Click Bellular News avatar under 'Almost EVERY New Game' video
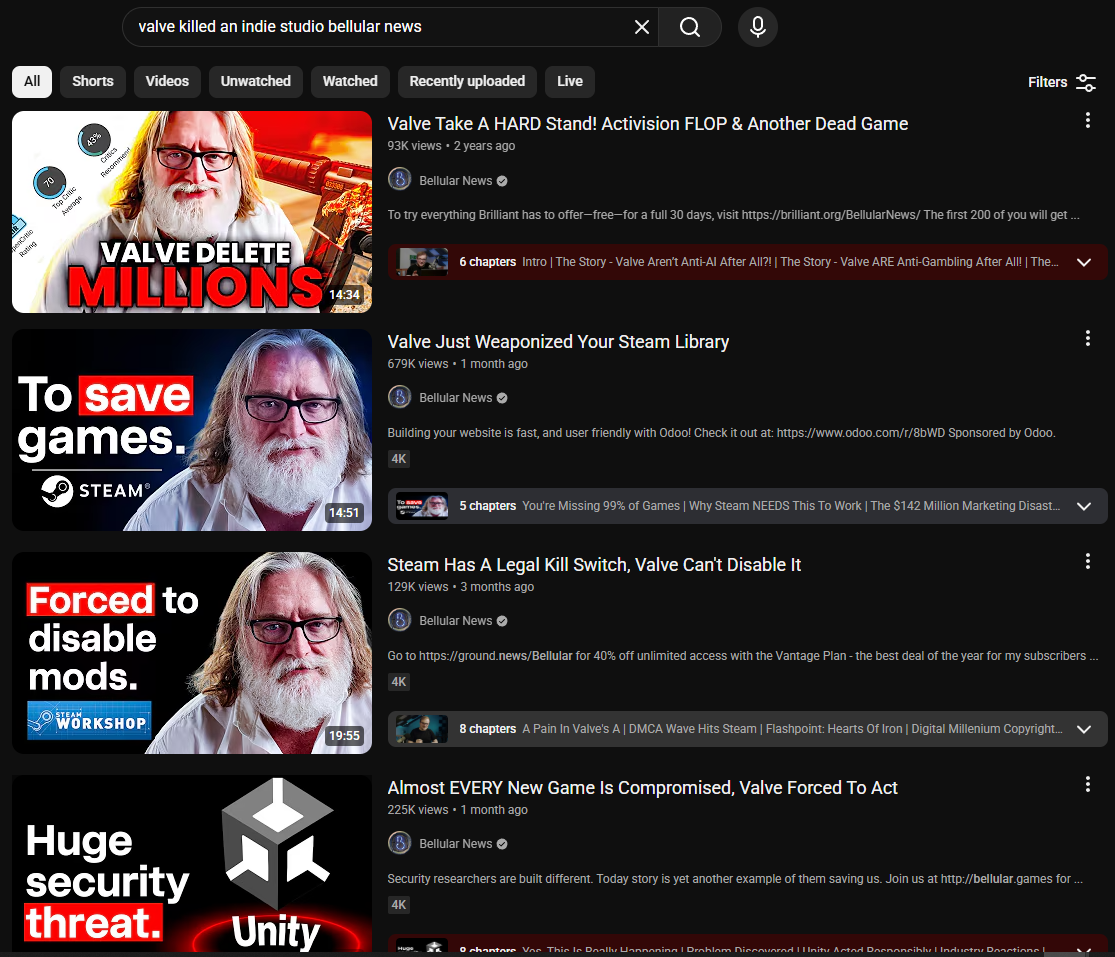The height and width of the screenshot is (957, 1115). (400, 843)
